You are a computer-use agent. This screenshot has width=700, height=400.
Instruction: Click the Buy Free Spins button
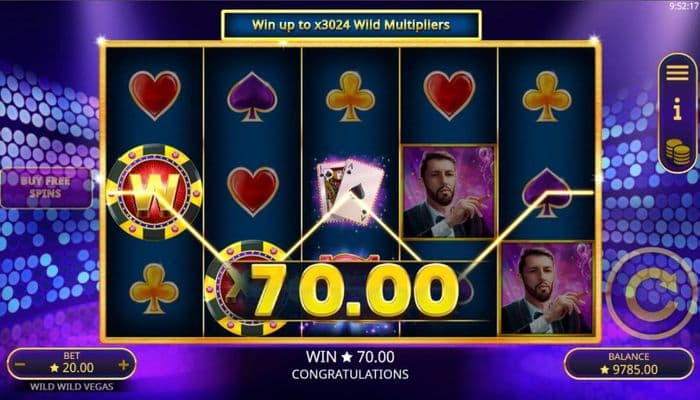pyautogui.click(x=46, y=188)
